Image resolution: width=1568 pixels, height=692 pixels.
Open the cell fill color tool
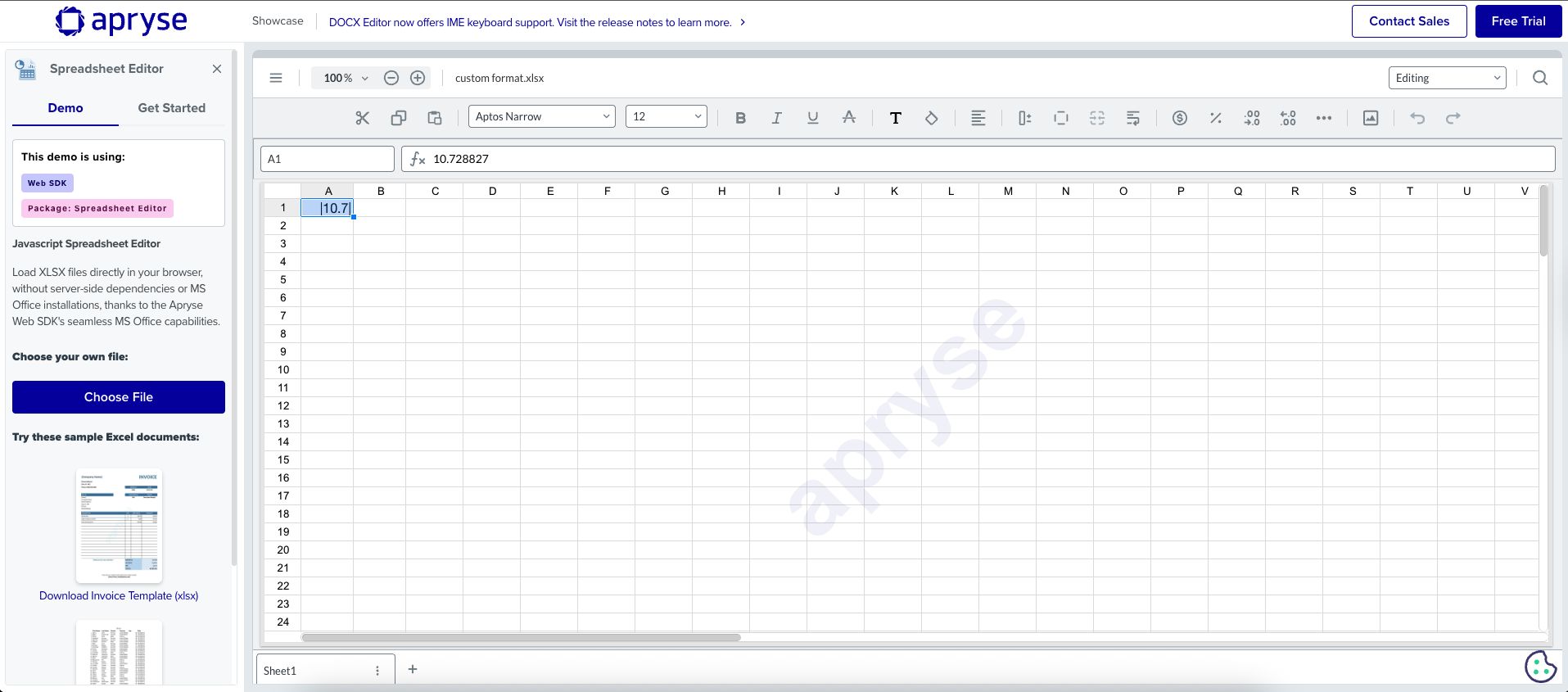click(932, 118)
